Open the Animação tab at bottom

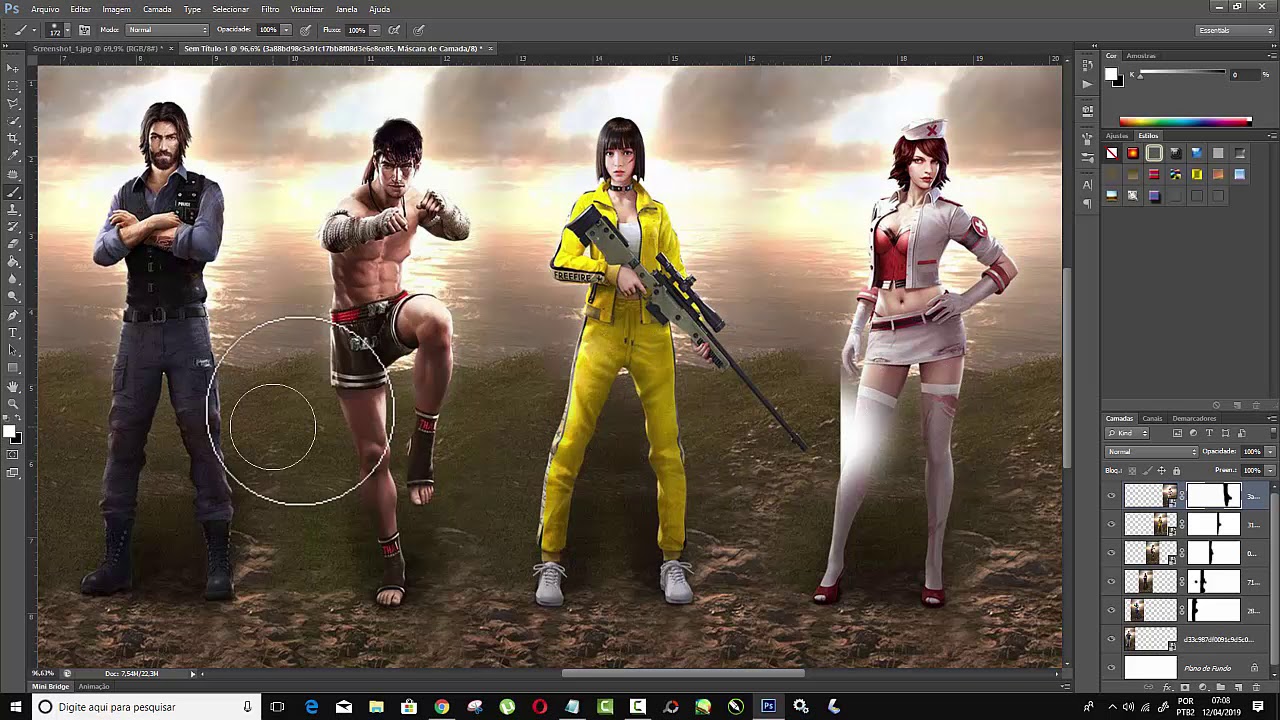[x=94, y=686]
